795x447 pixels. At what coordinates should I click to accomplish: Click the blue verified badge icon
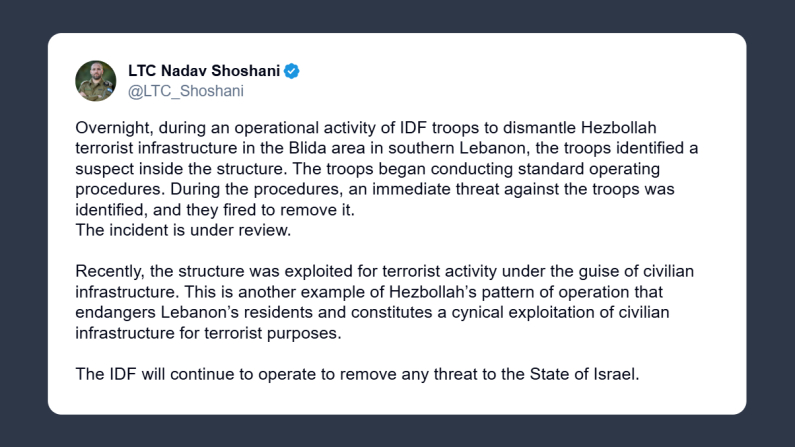pos(292,71)
